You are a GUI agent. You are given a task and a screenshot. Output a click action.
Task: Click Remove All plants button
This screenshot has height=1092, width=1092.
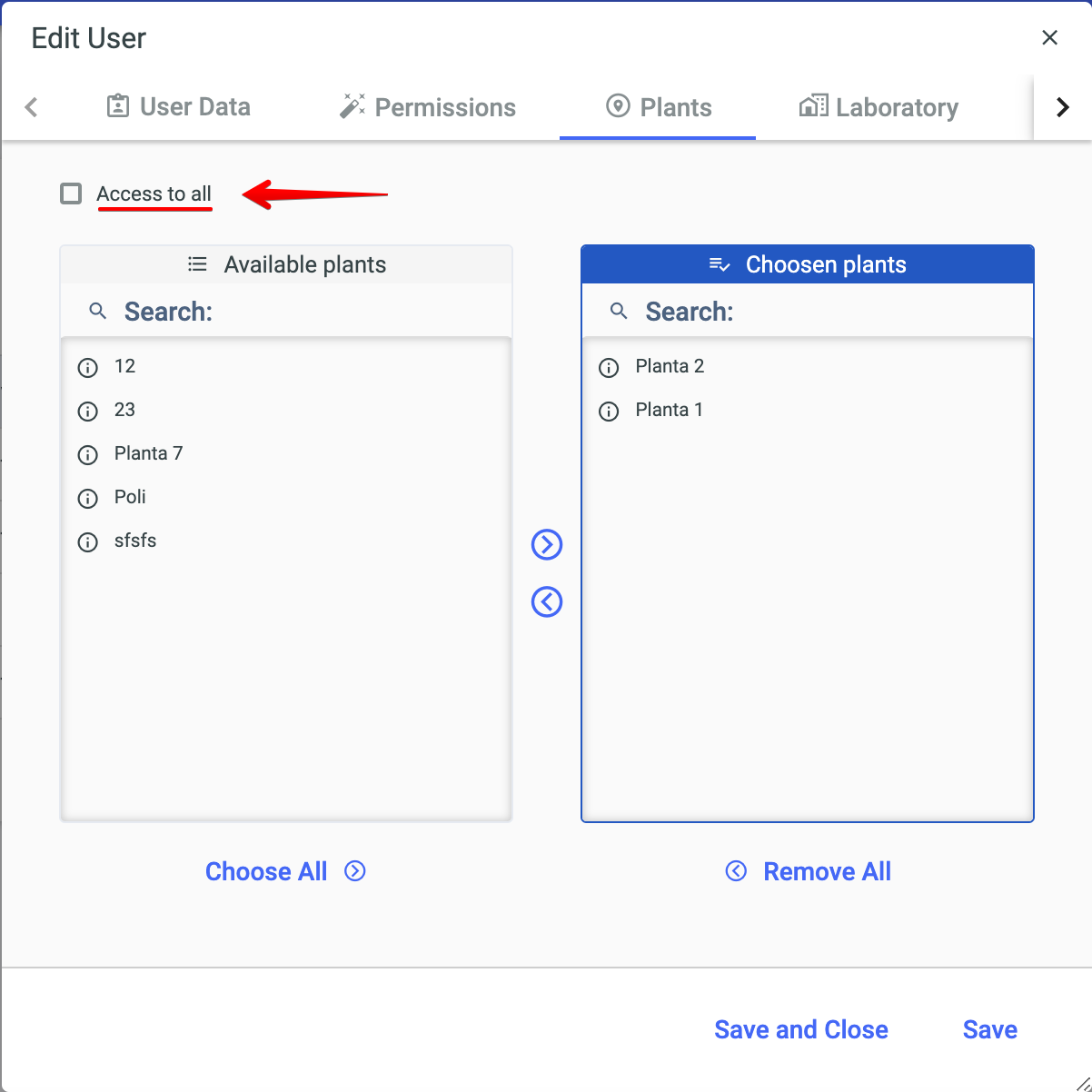click(809, 871)
